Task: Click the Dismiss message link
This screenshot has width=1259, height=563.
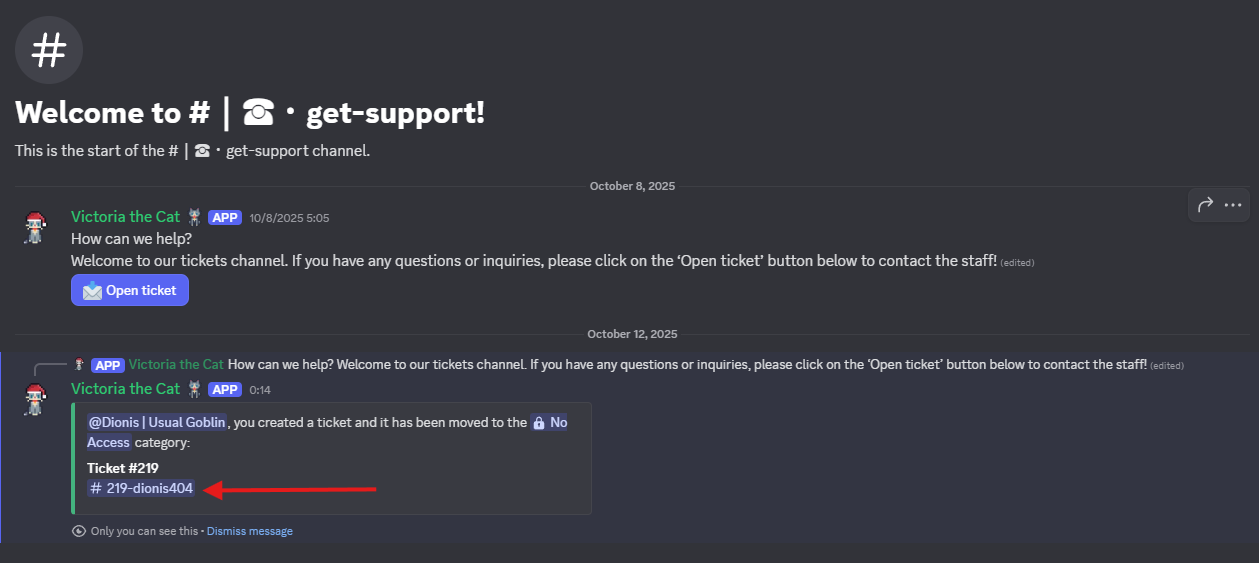Action: pyautogui.click(x=250, y=531)
